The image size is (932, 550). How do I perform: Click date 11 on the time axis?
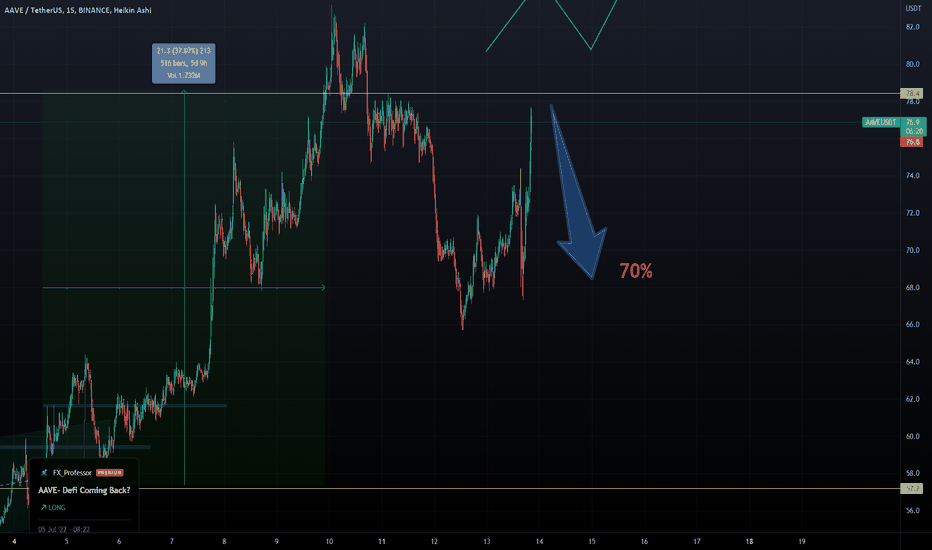click(x=382, y=542)
